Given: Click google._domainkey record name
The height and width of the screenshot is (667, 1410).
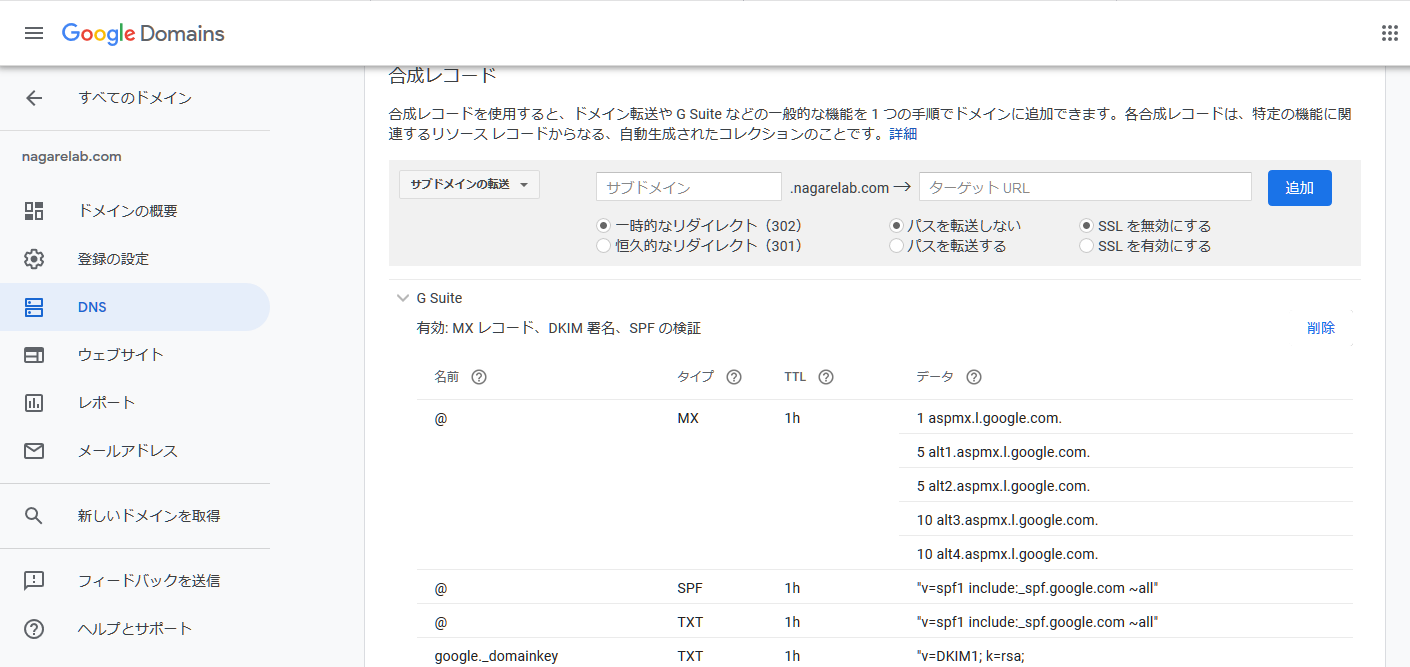Looking at the screenshot, I should point(496,656).
